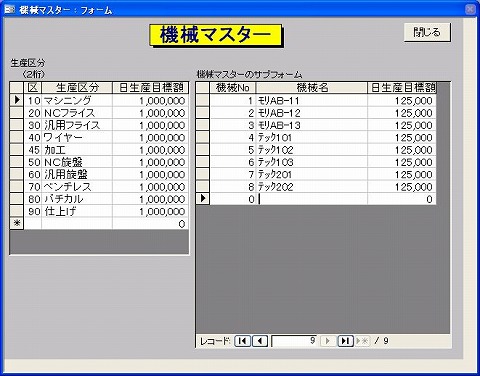480x376 pixels.
Task: Click the record number input box
Action: [294, 341]
